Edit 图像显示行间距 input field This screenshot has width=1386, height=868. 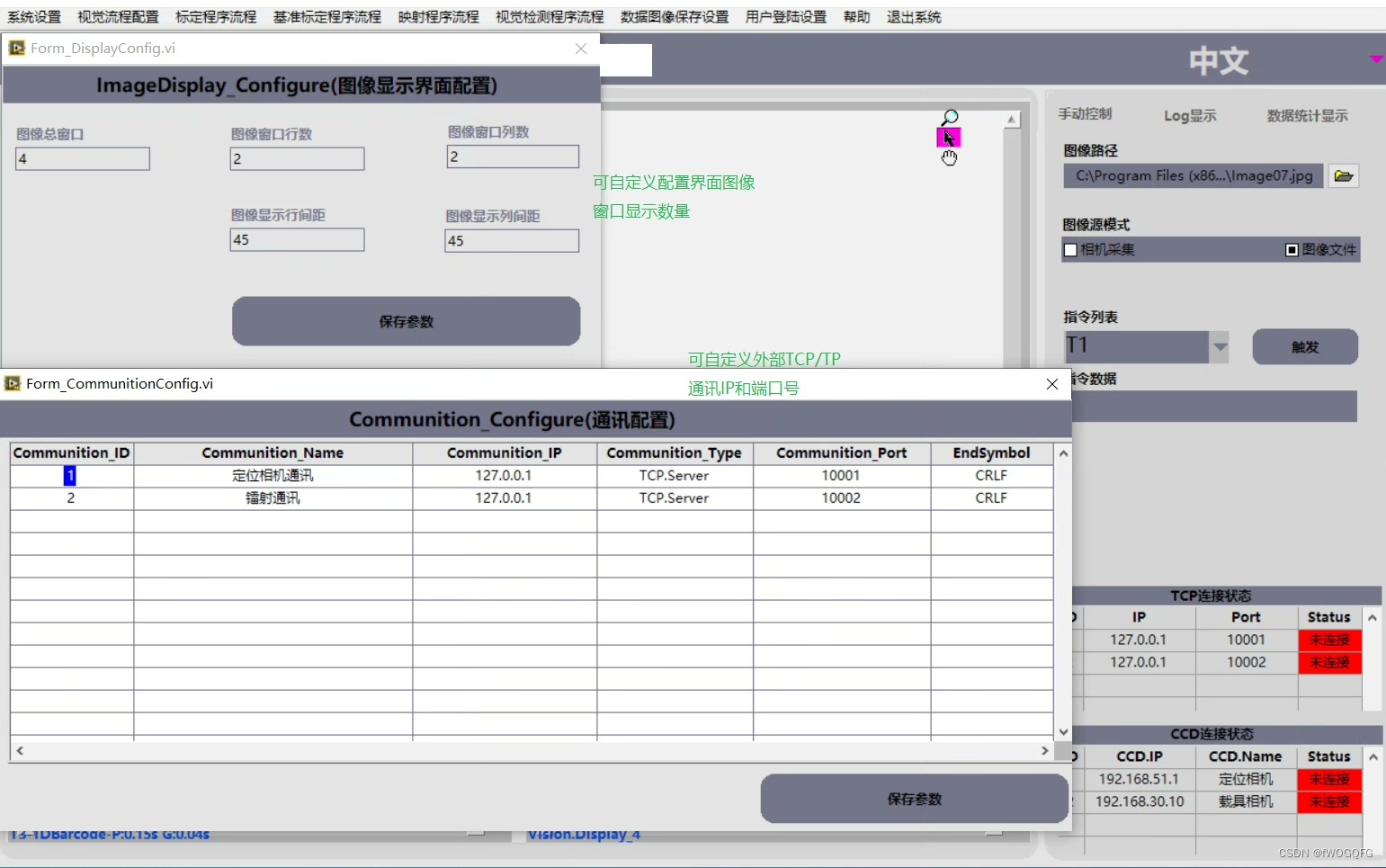[297, 239]
